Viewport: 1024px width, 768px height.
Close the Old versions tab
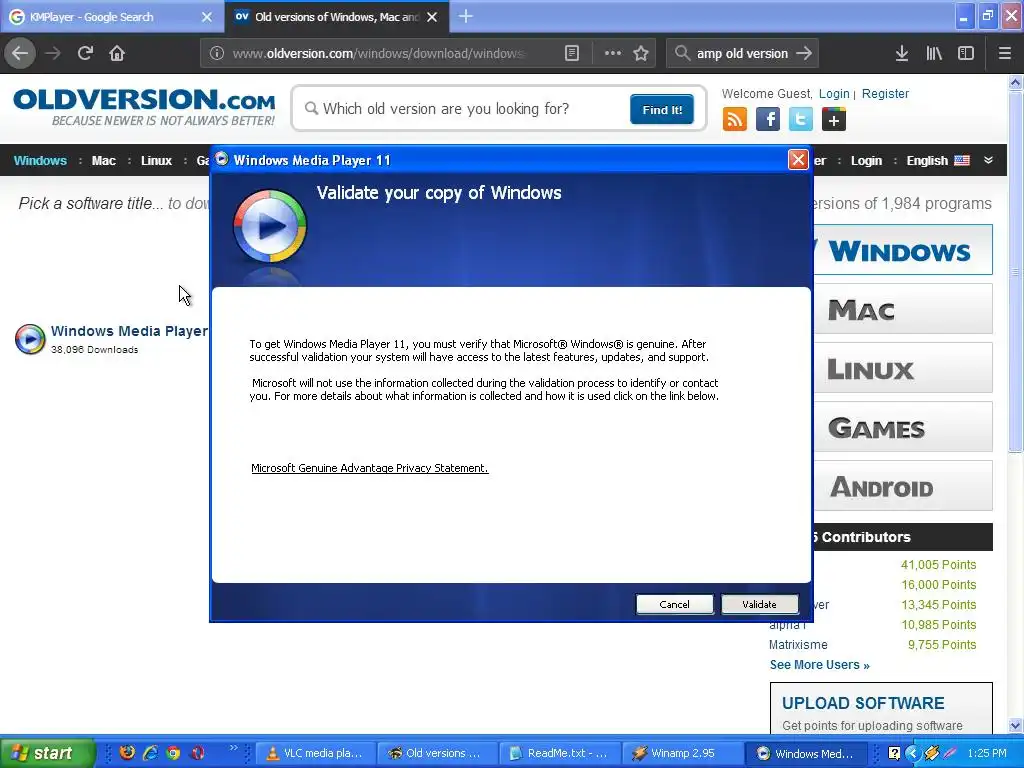point(432,17)
